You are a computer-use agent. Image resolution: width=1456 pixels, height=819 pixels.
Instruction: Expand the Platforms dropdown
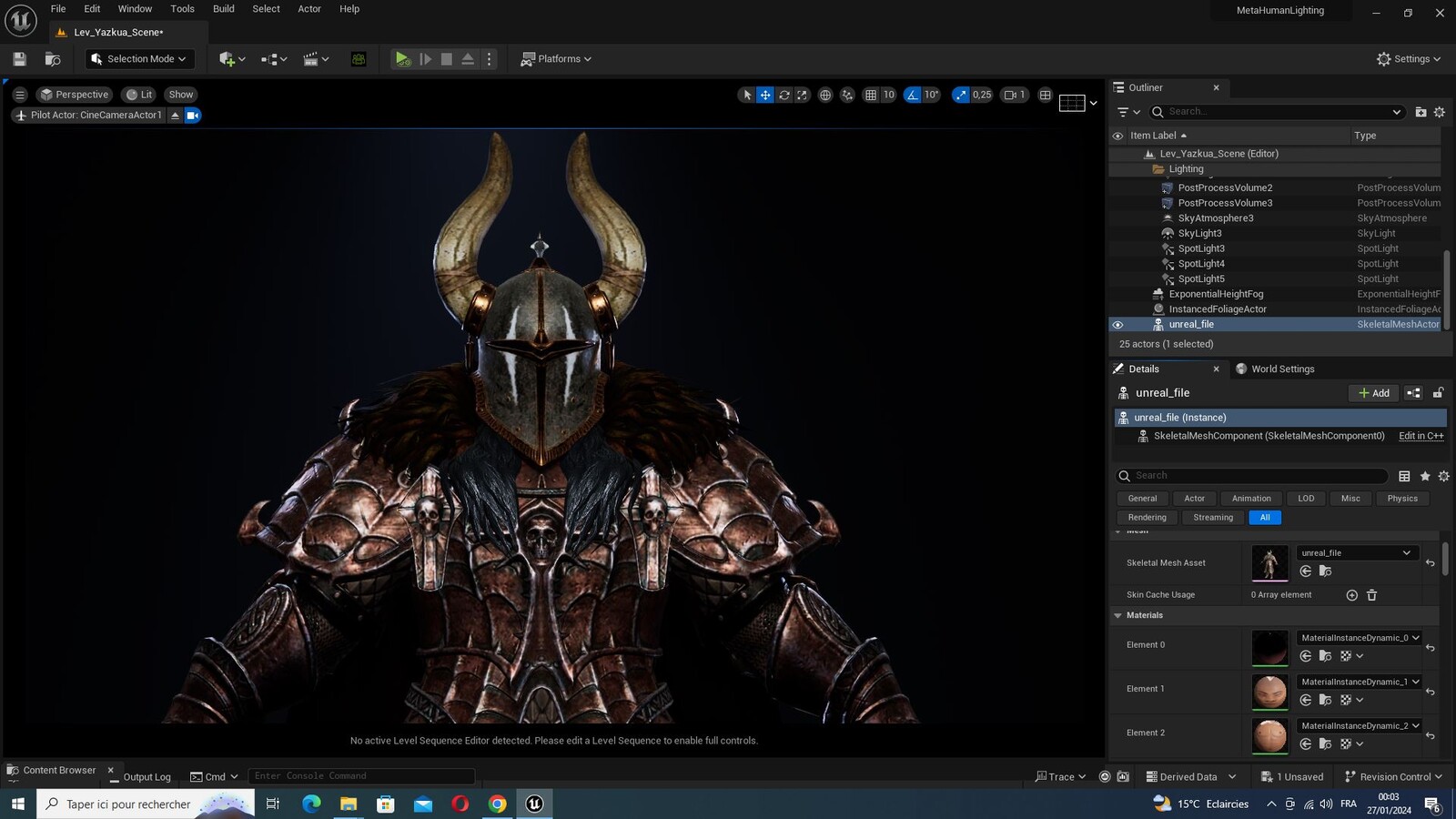556,59
